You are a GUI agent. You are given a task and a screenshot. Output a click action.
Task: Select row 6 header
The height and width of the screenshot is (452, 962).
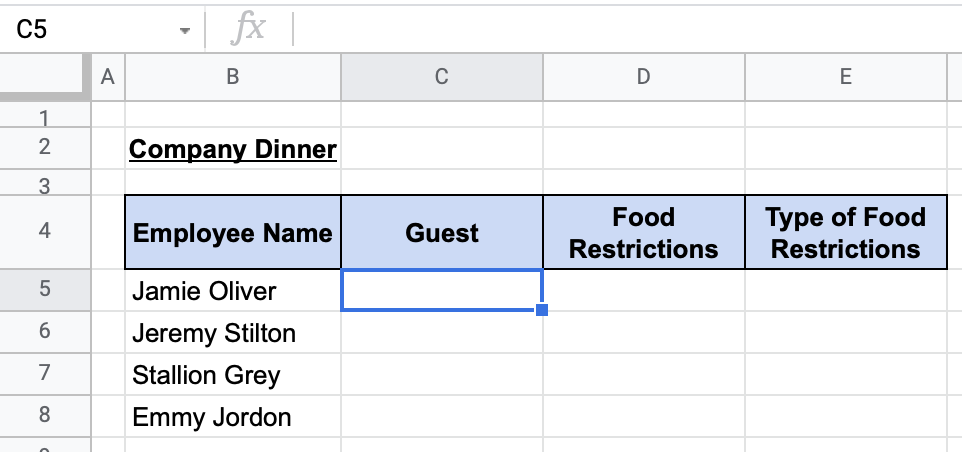44,331
